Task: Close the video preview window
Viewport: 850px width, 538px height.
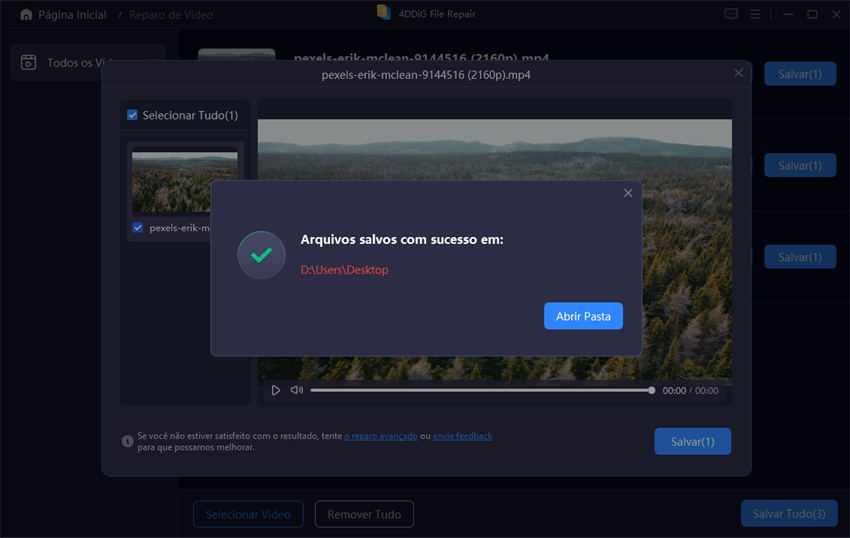Action: tap(738, 73)
